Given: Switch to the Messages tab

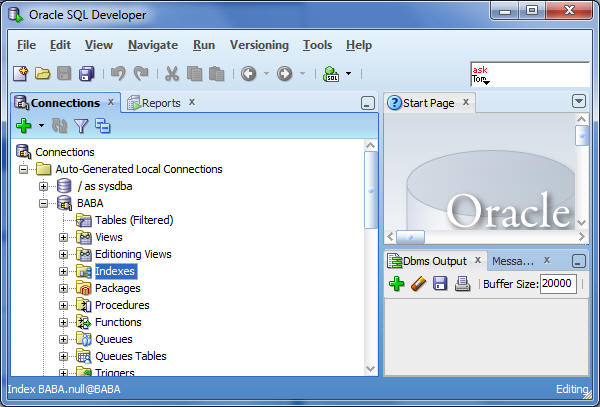Looking at the screenshot, I should 512,261.
